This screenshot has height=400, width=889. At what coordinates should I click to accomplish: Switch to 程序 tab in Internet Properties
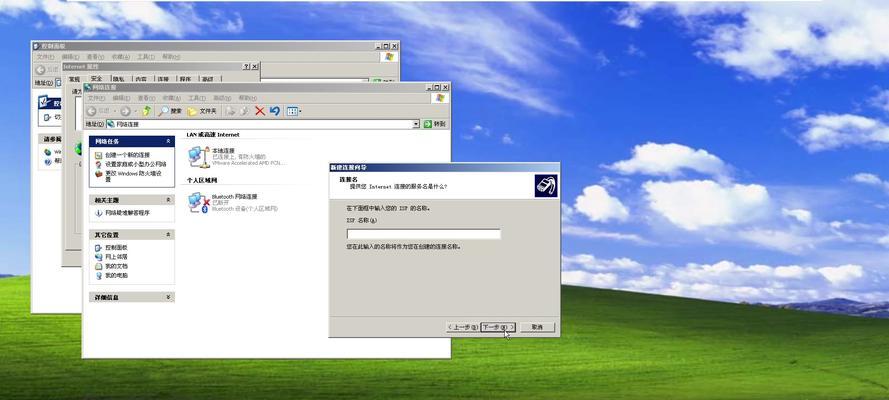point(185,79)
